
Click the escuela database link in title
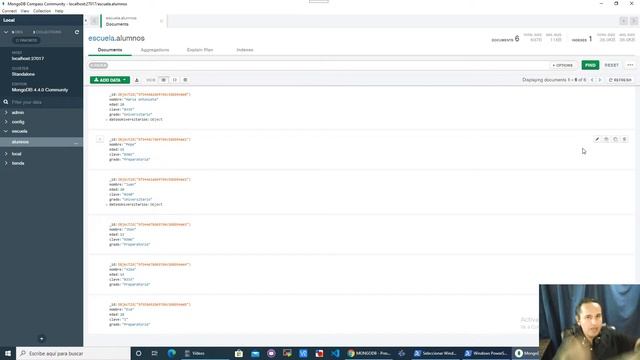[x=101, y=38]
